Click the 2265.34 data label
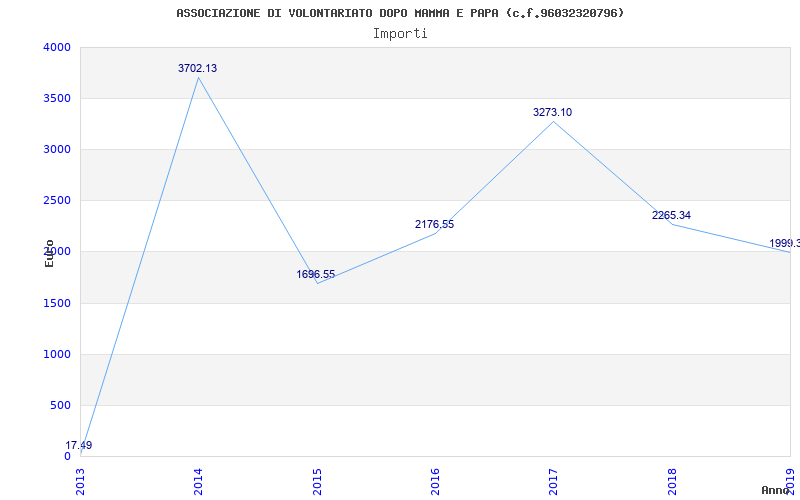 tap(671, 215)
